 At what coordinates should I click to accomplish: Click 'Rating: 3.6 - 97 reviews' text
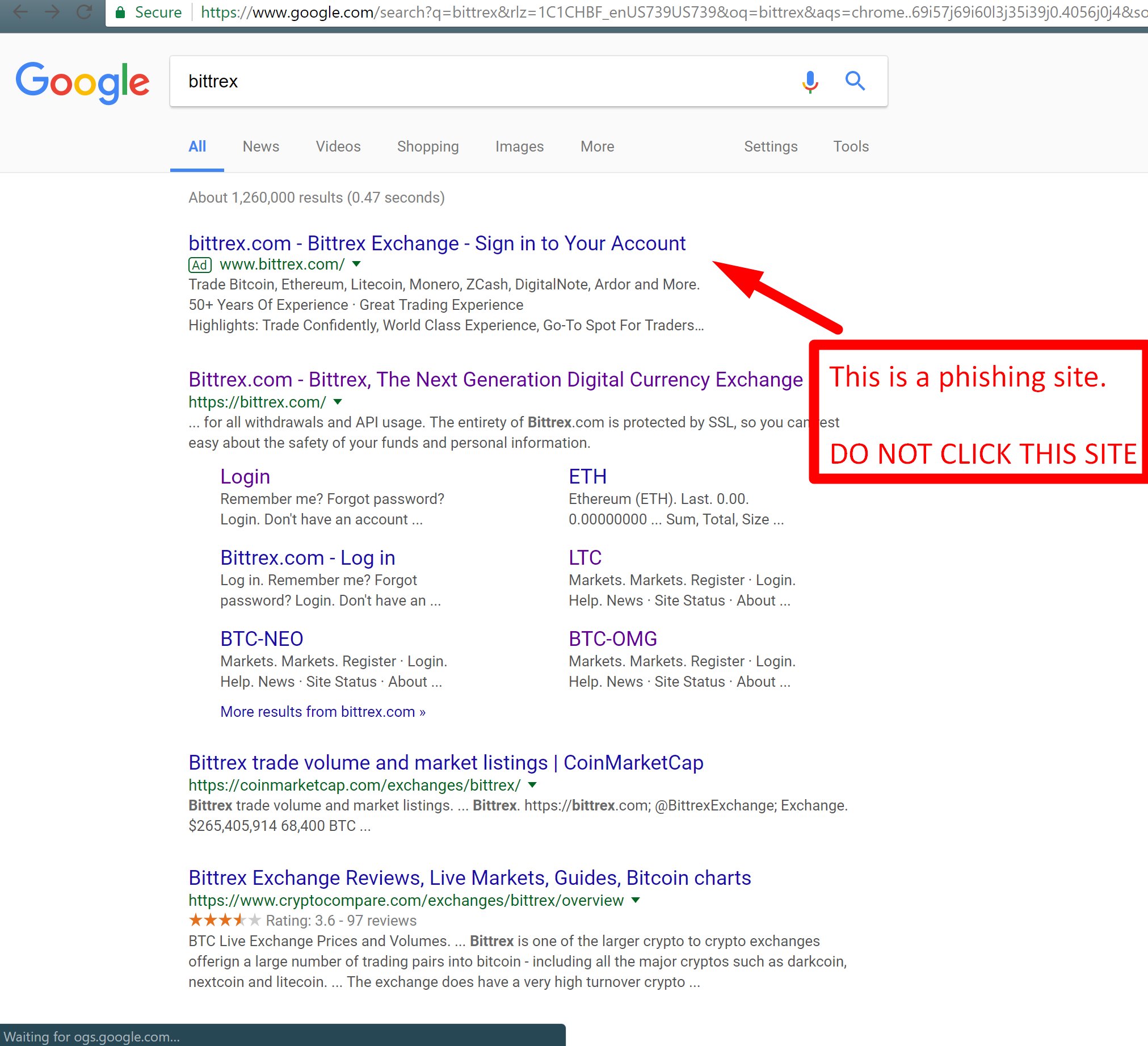[341, 921]
